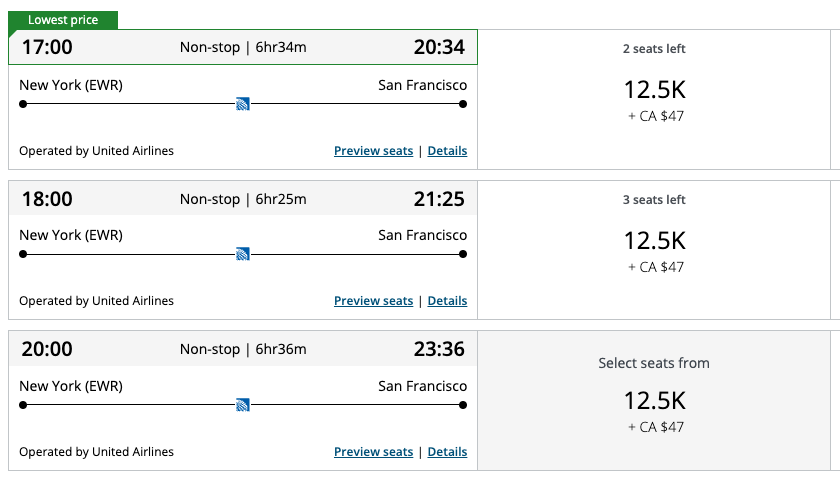840x478 pixels.
Task: Click United Airlines logo on 18:00 flight
Action: pyautogui.click(x=242, y=254)
